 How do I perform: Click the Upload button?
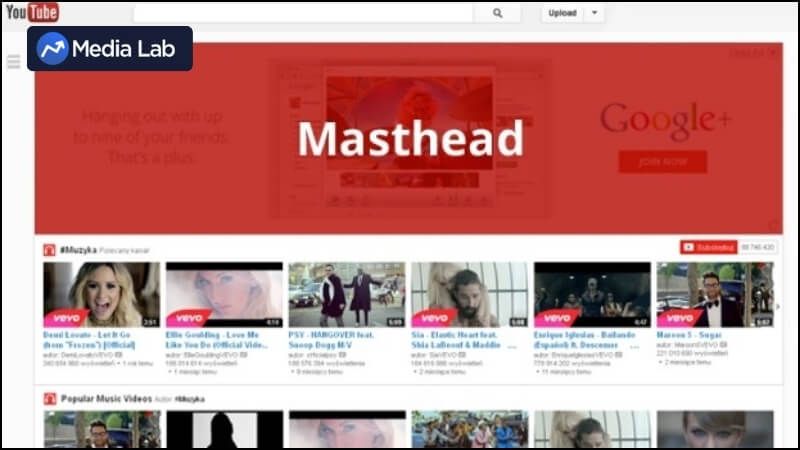coord(562,13)
